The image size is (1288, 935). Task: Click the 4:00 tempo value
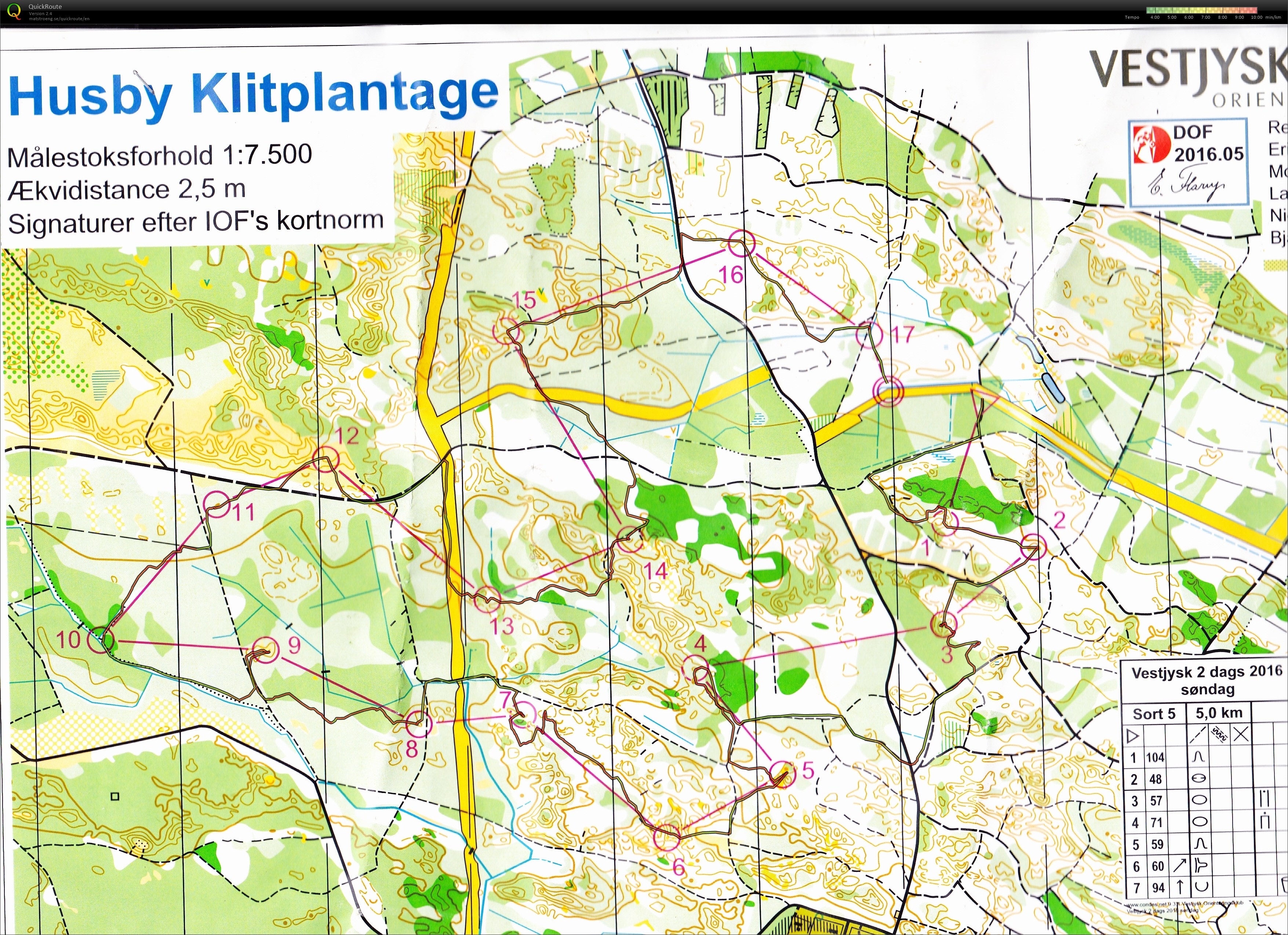click(1155, 17)
